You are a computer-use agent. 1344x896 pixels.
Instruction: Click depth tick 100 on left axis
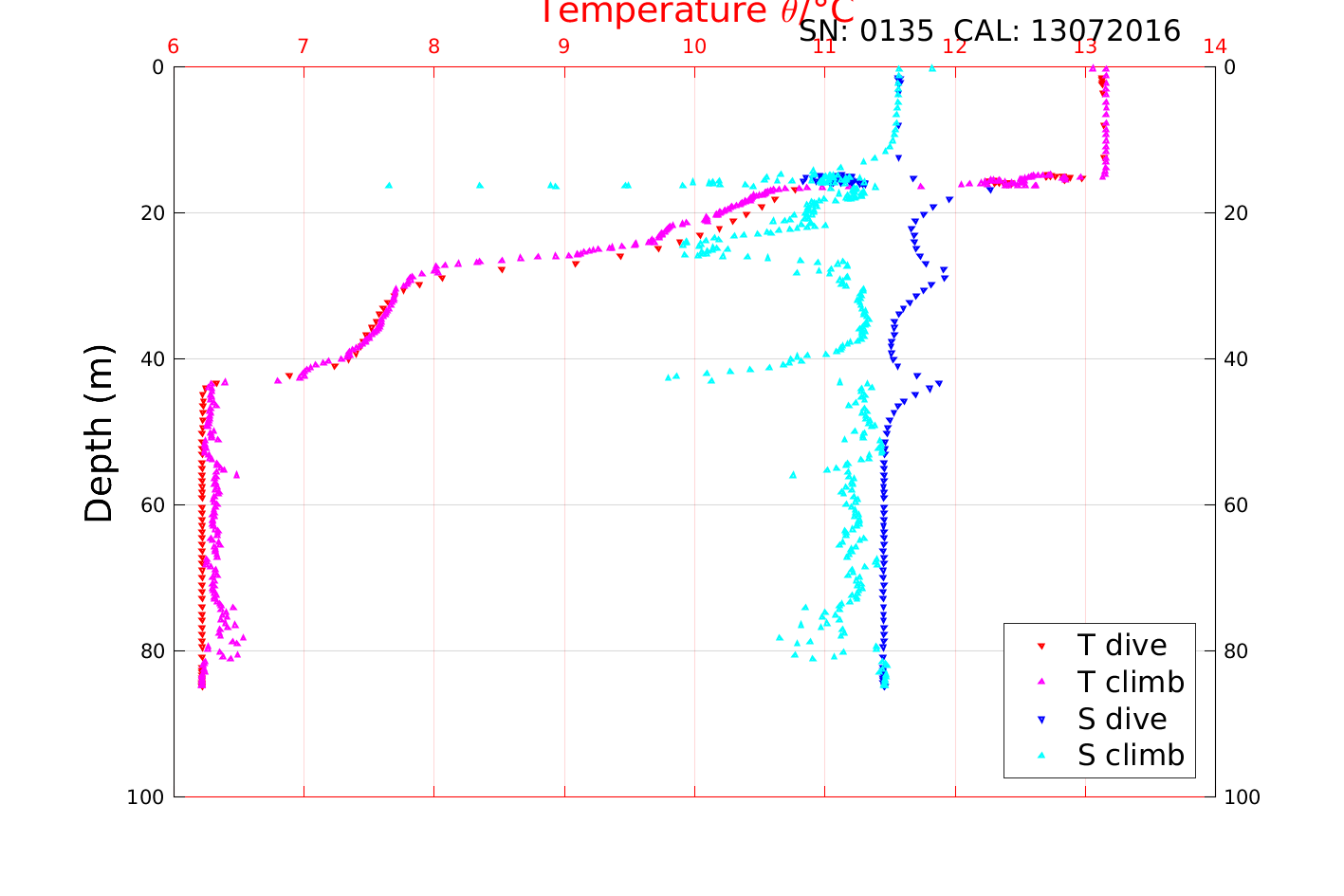coord(145,797)
